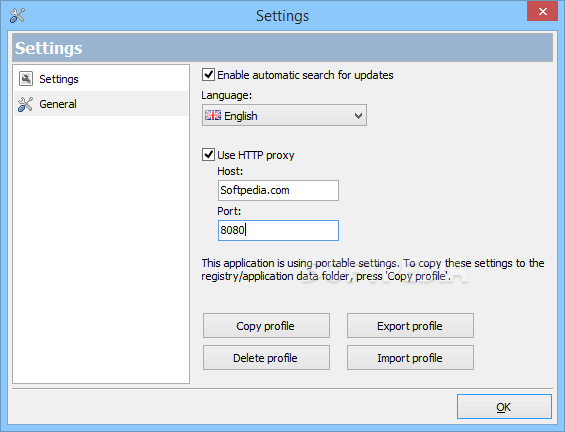Confirm settings with the OK button

(504, 407)
